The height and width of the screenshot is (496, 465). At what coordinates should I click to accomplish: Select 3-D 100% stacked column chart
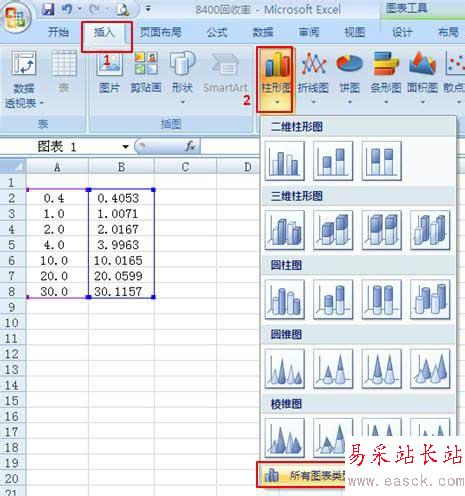(382, 230)
